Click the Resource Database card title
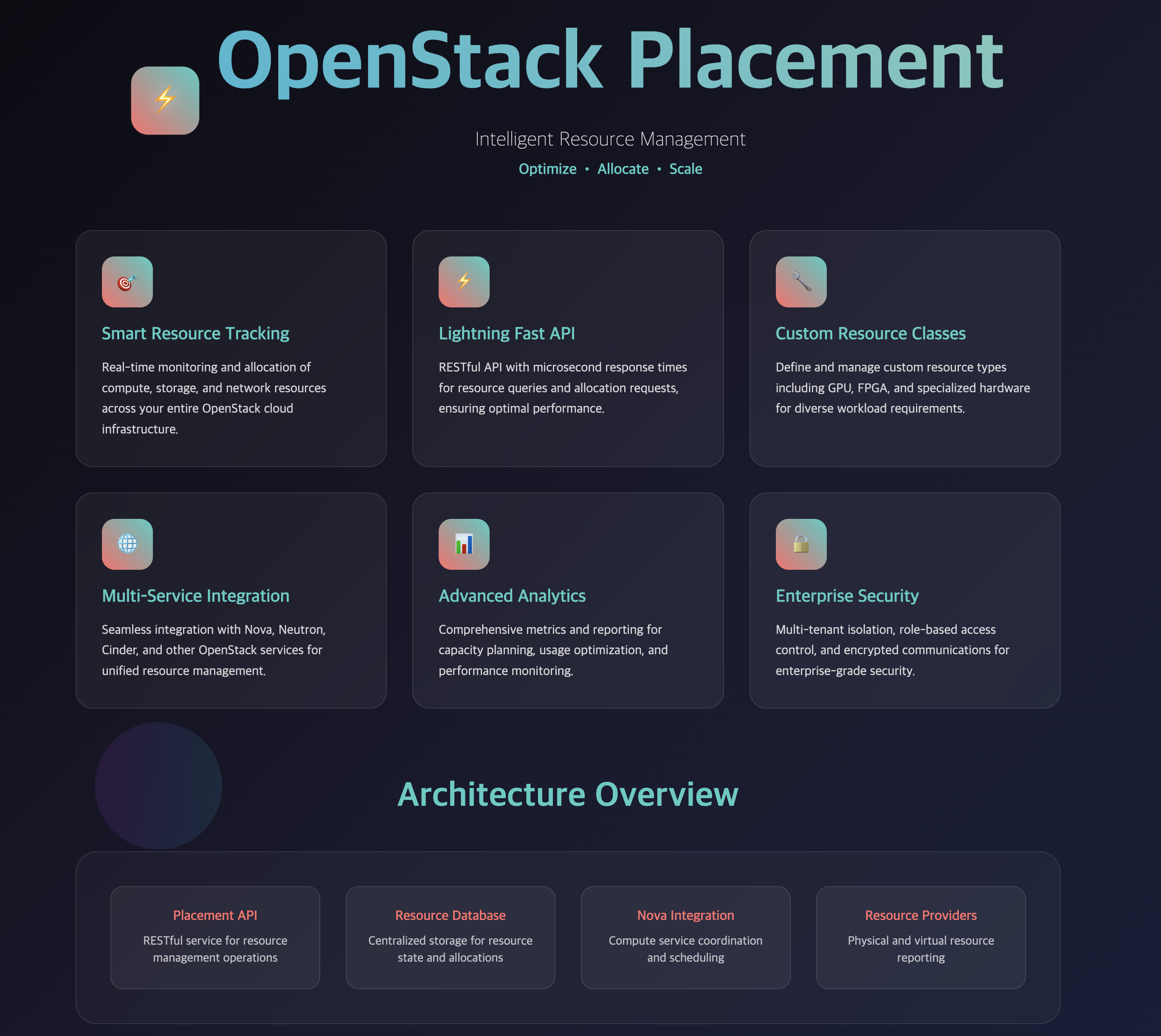 click(451, 915)
